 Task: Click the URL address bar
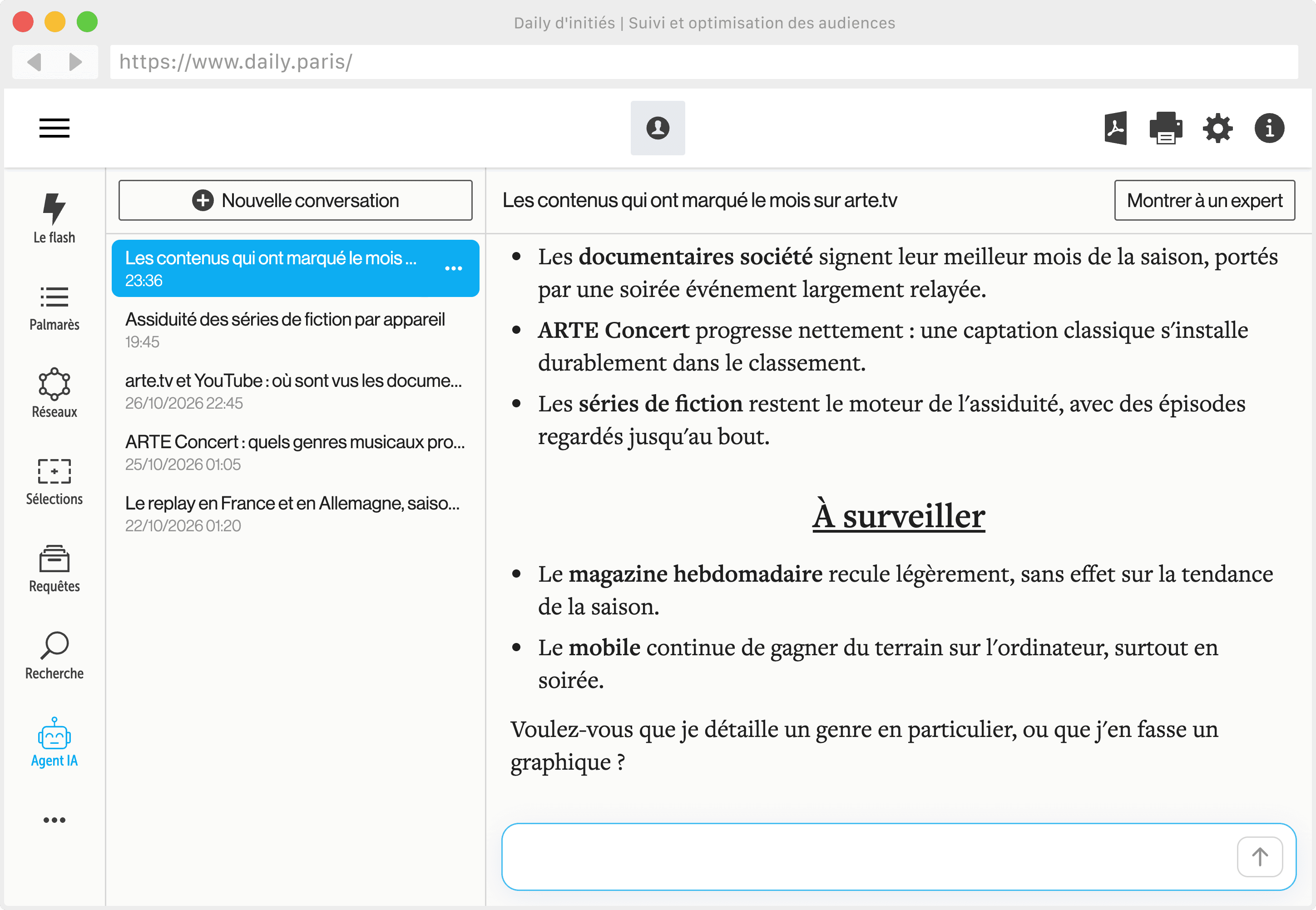pyautogui.click(x=703, y=62)
